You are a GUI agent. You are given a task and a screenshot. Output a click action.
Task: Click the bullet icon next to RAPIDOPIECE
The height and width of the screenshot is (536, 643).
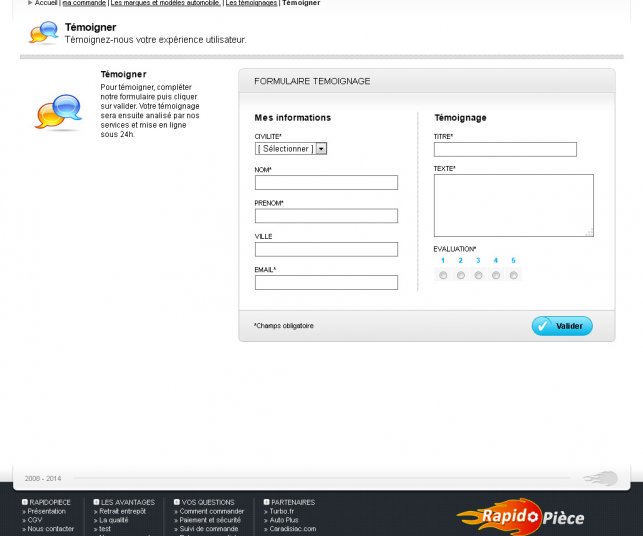[25, 502]
